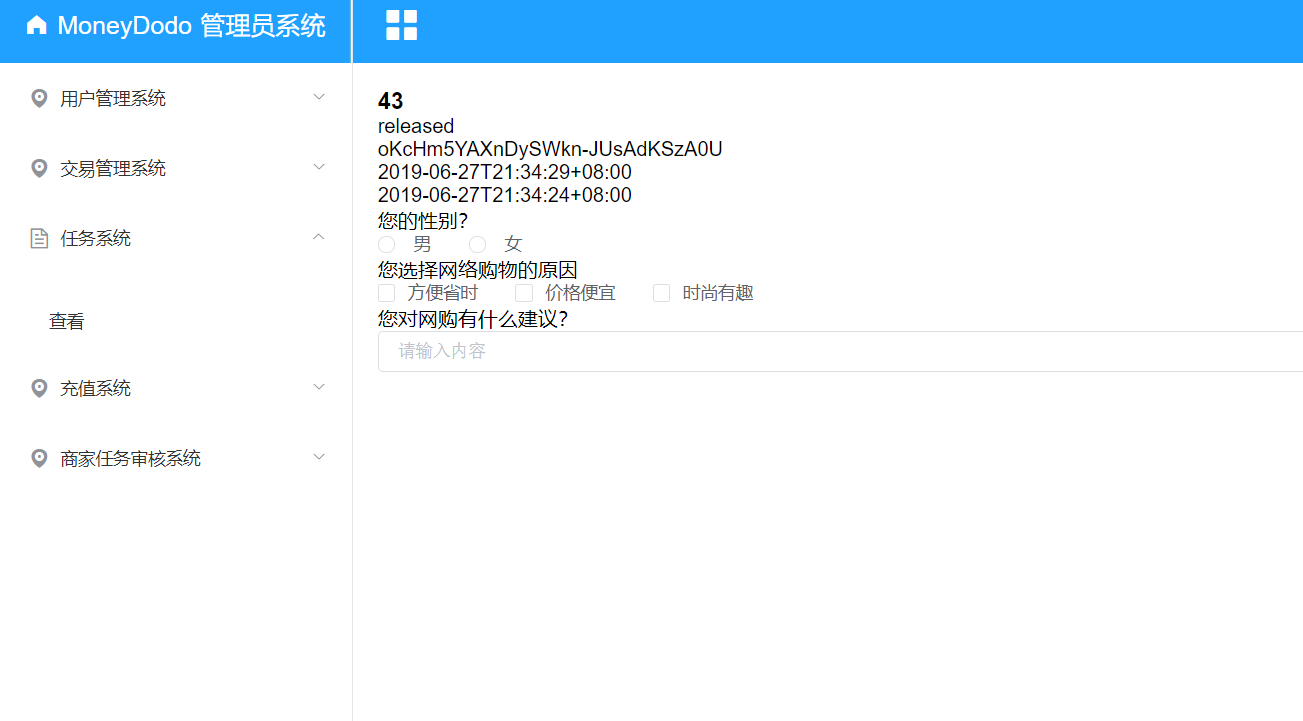
Task: Click location pin icon for 充值系统
Action: [x=39, y=388]
